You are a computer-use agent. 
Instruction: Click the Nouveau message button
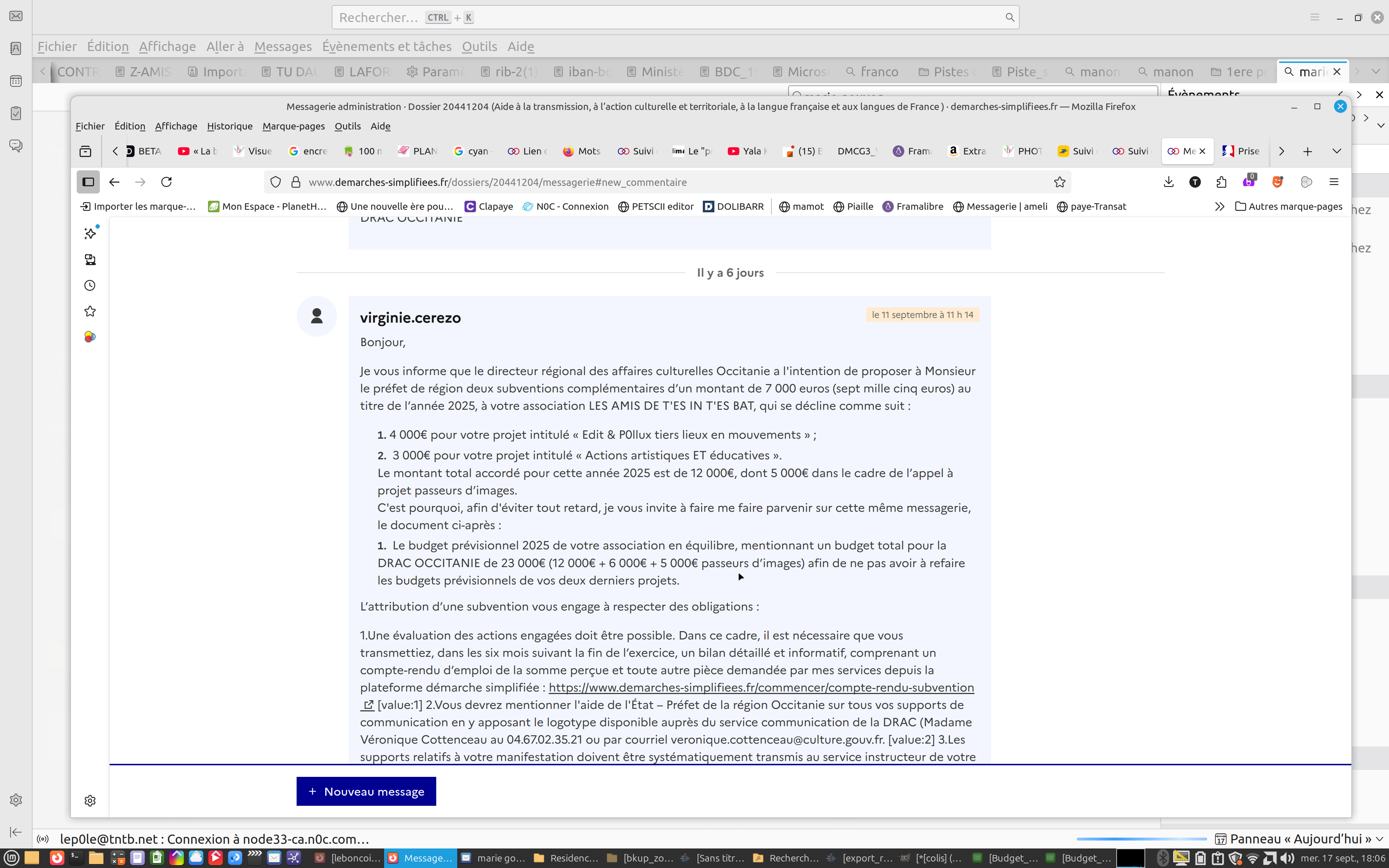(366, 791)
